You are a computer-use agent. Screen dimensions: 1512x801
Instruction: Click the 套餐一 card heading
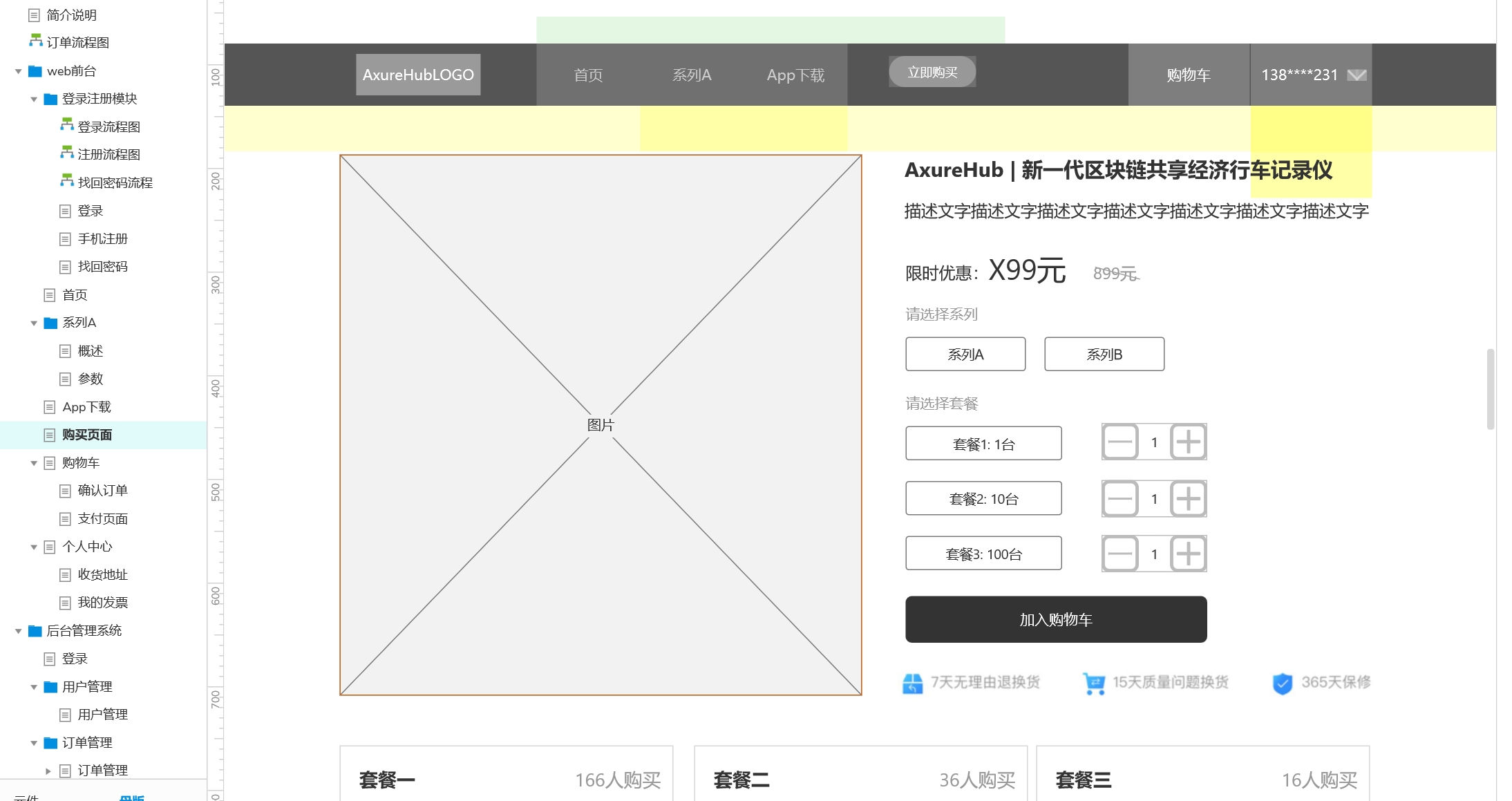click(x=387, y=780)
